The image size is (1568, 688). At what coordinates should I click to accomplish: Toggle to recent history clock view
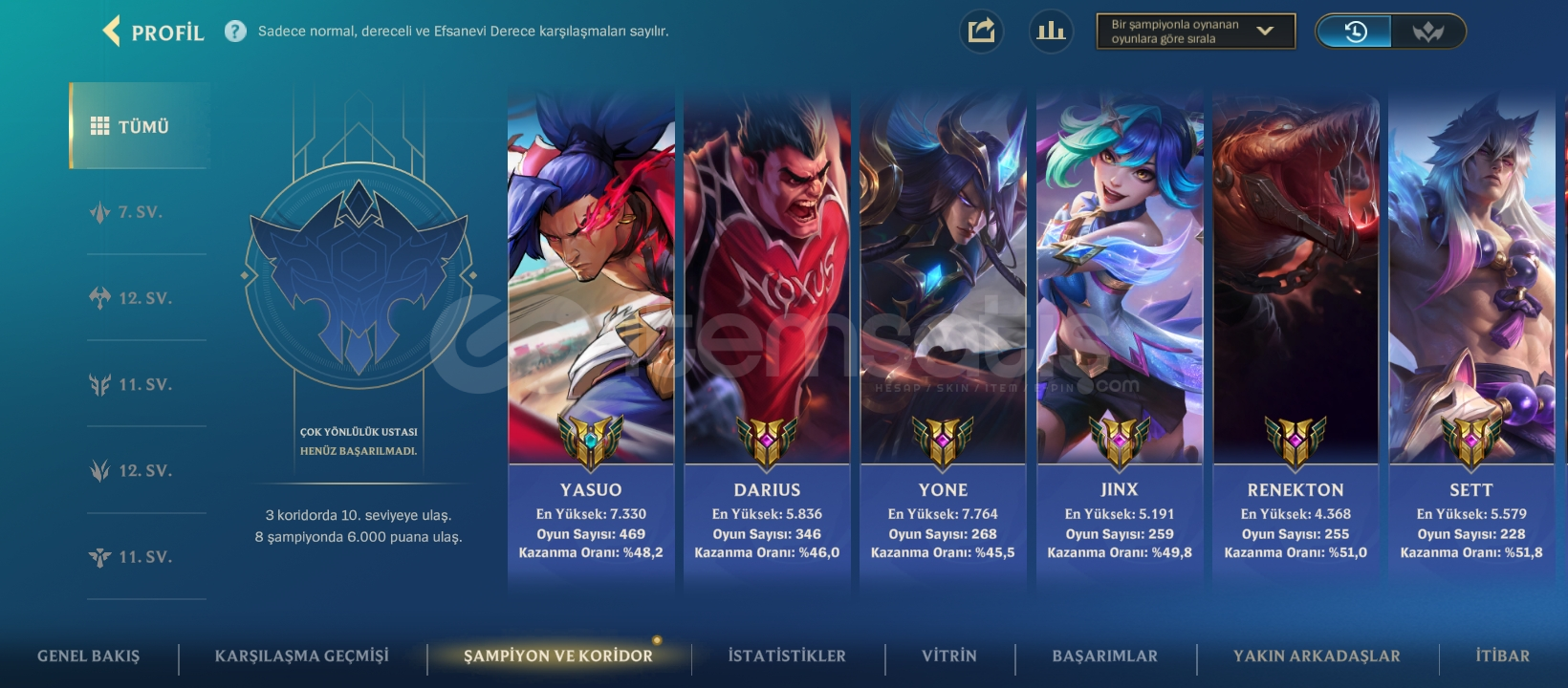[1355, 32]
